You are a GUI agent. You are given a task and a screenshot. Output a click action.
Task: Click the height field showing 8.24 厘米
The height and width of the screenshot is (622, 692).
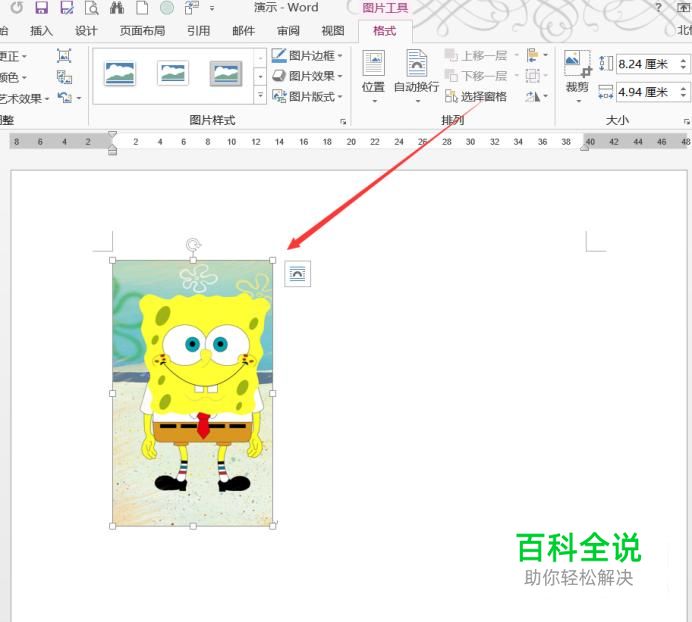pos(647,64)
